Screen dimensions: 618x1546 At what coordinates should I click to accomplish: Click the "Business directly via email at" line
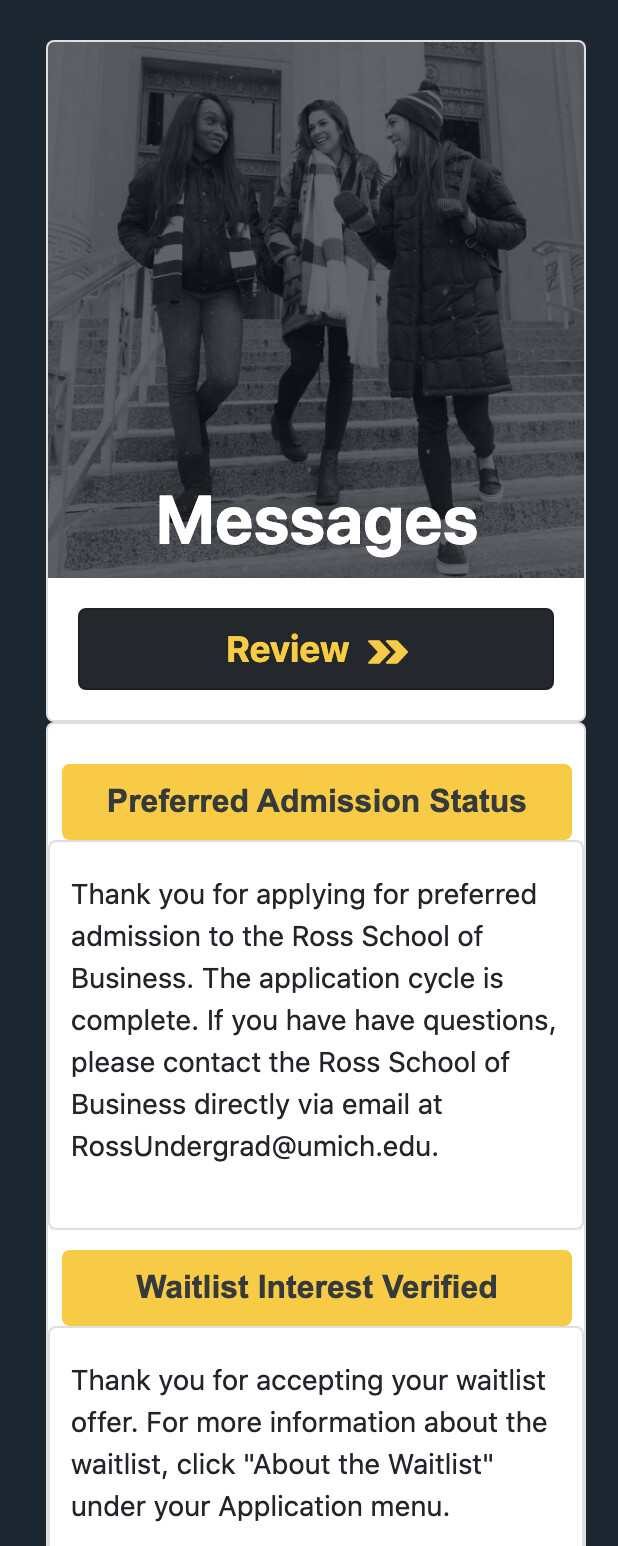click(x=256, y=1104)
